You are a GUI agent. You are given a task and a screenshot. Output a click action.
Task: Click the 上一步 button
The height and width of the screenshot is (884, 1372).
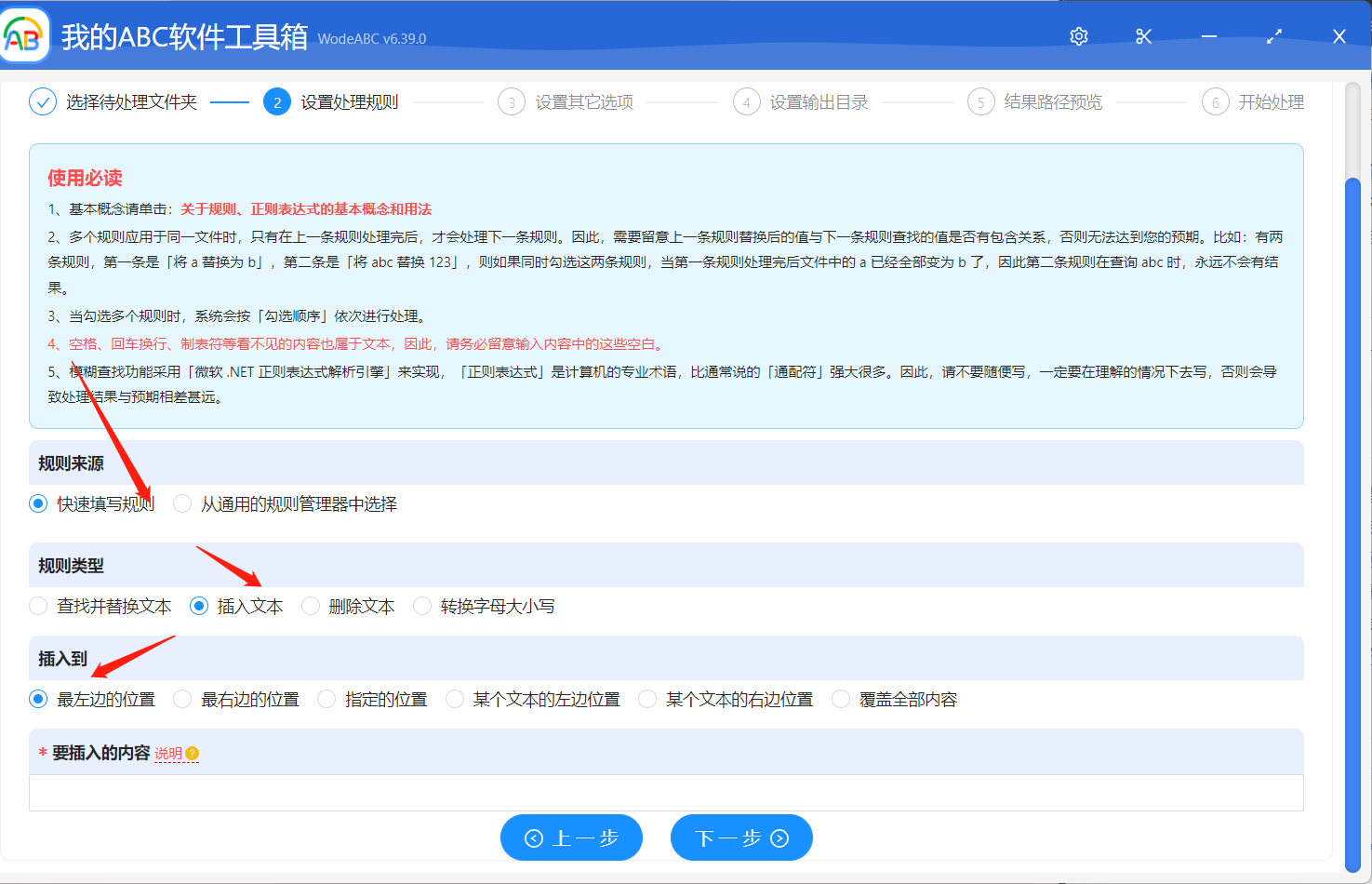570,837
